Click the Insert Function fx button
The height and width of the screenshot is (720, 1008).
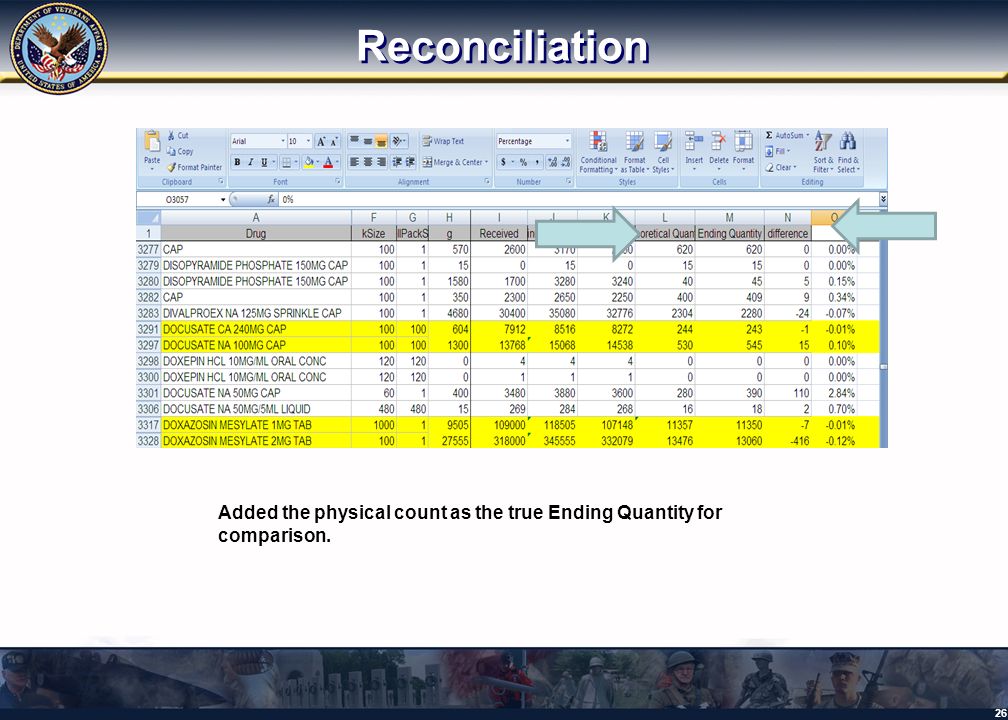pyautogui.click(x=271, y=200)
